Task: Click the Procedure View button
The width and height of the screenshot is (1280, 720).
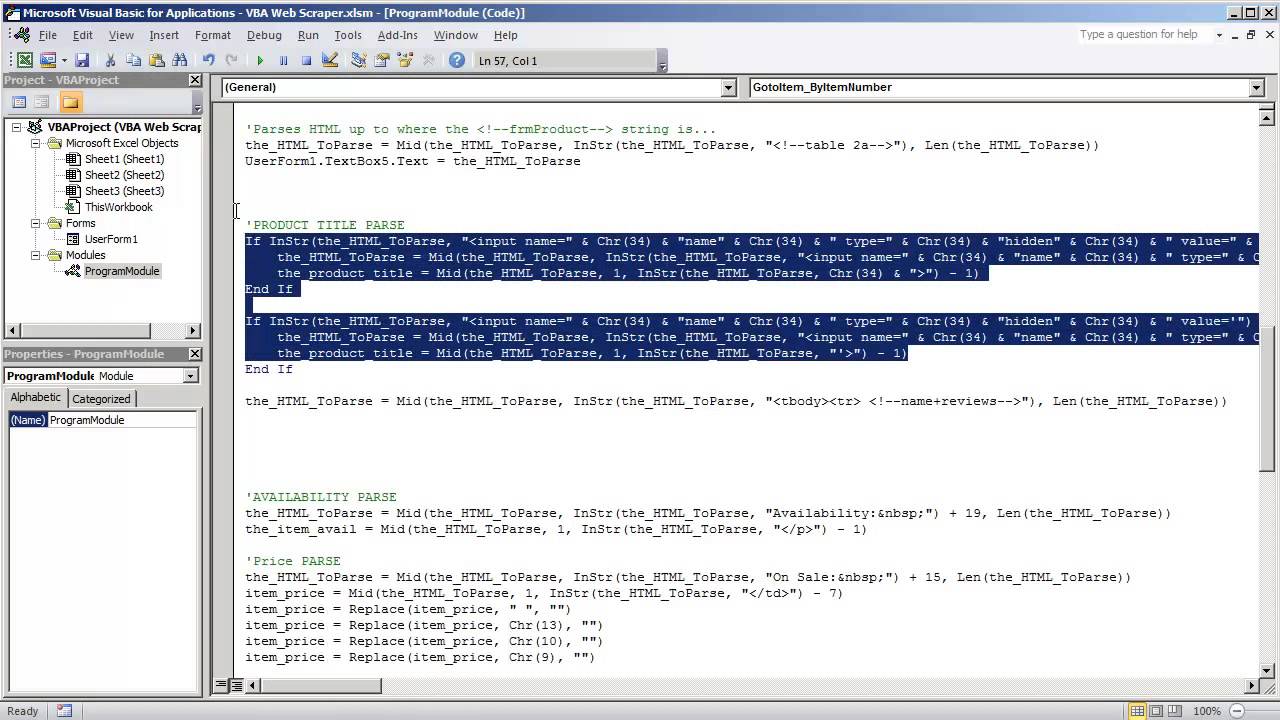Action: (220, 685)
